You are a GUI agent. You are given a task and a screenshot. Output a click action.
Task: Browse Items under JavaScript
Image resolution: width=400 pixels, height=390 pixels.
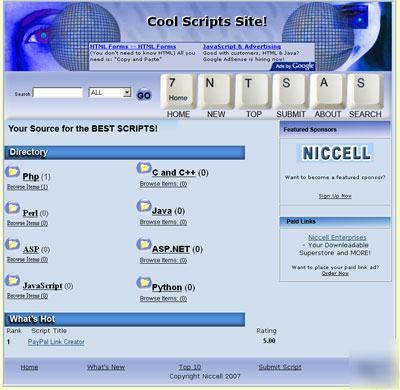click(27, 296)
